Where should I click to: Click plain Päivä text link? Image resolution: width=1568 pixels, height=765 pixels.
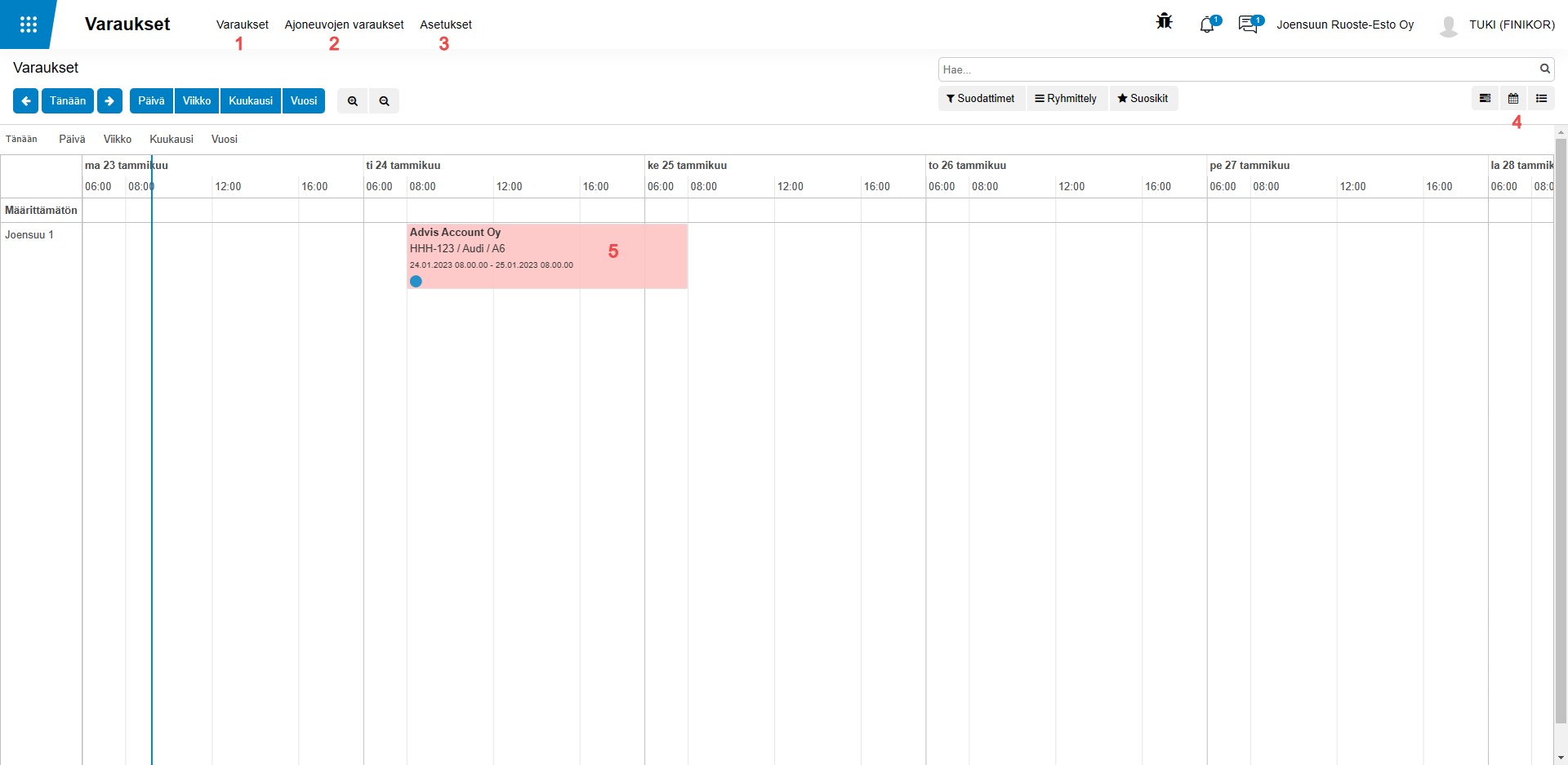pos(72,139)
